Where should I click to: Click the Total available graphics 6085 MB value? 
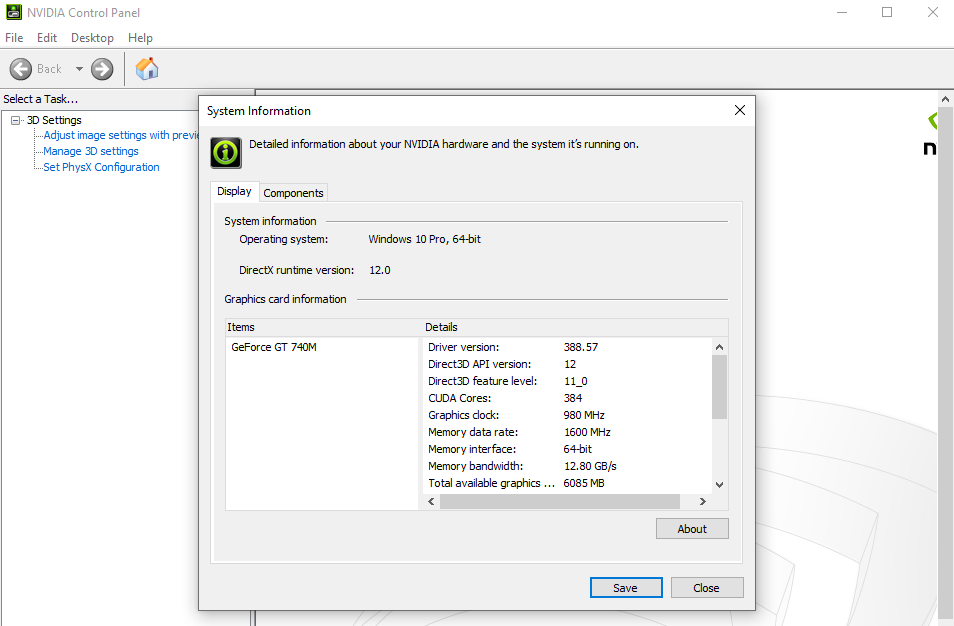tap(584, 483)
